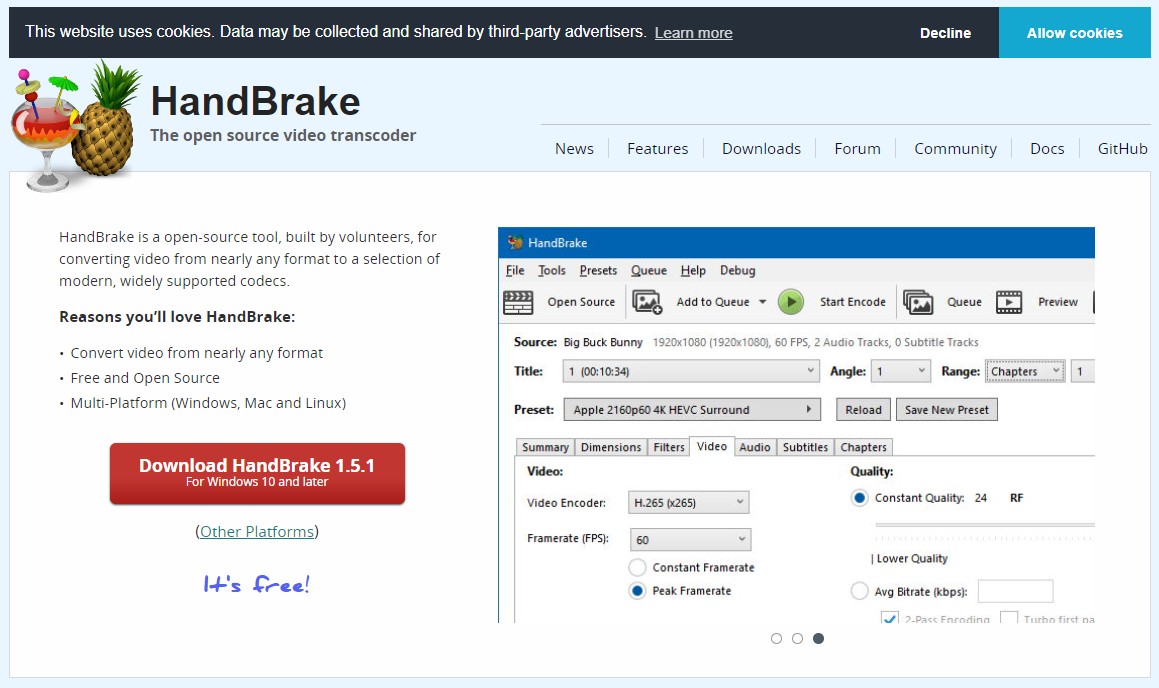Click the Download HandBrake 1.5.1 button

pyautogui.click(x=257, y=474)
